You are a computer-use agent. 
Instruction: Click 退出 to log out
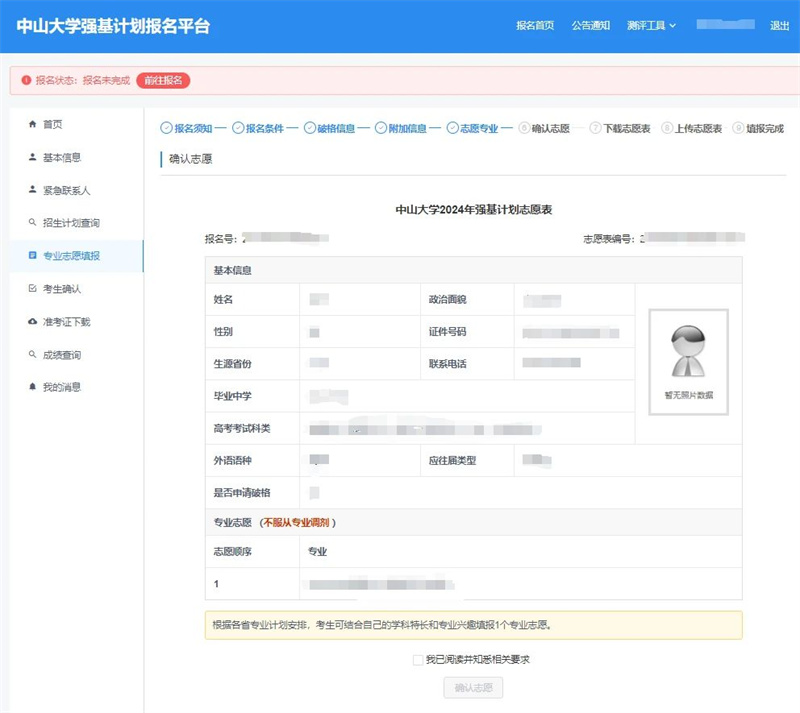780,26
